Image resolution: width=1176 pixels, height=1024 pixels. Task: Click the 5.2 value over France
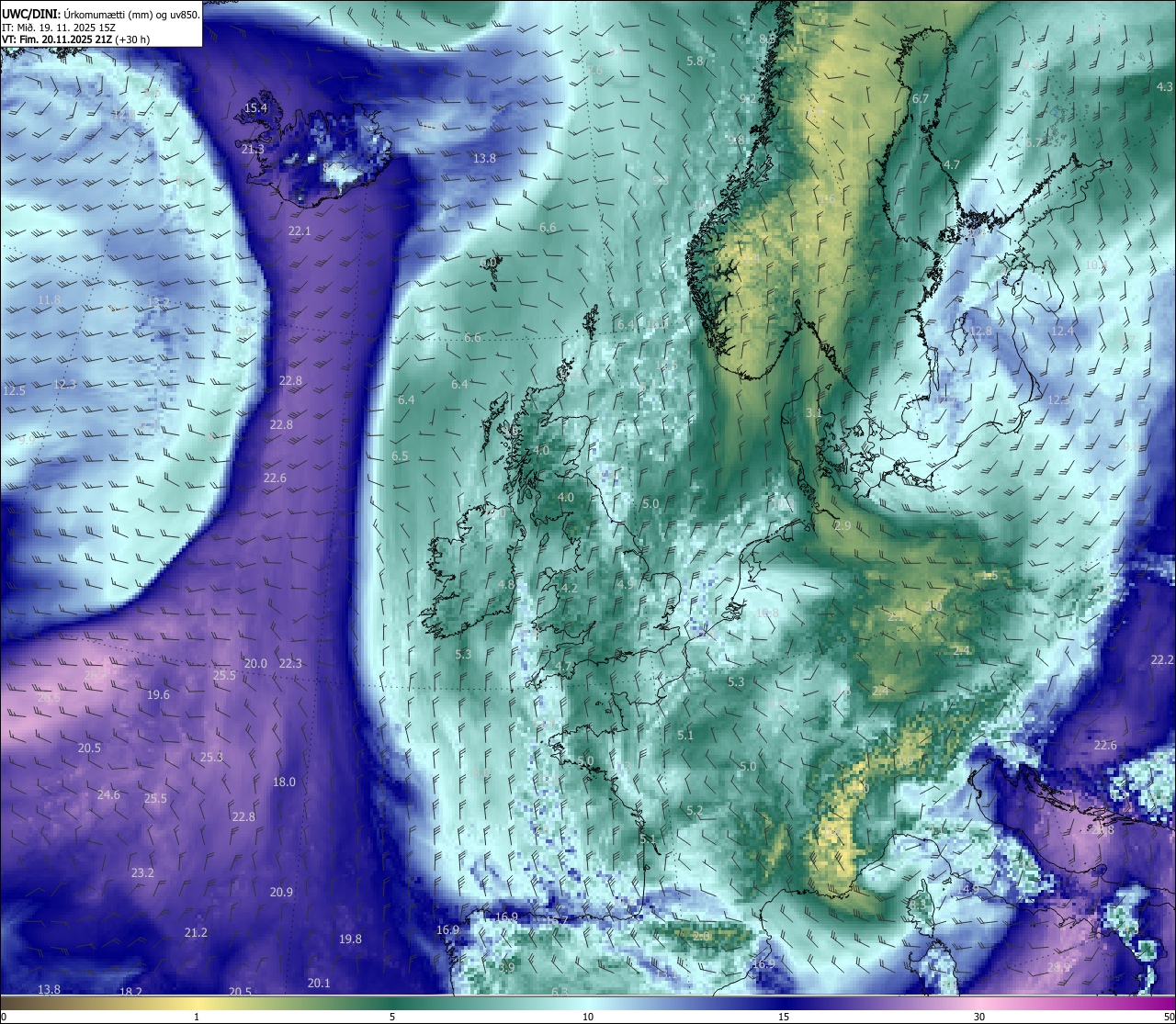695,811
